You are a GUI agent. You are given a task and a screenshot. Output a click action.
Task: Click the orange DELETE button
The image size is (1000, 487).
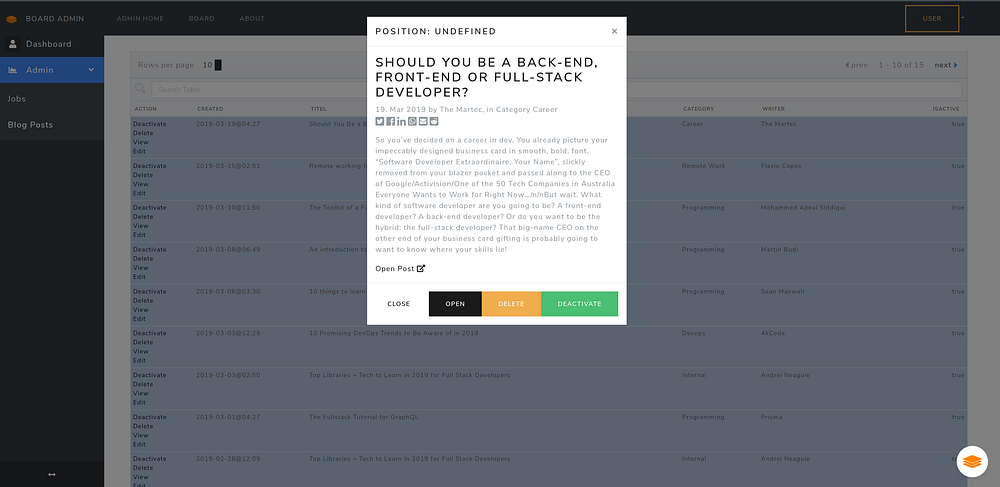[x=511, y=304]
